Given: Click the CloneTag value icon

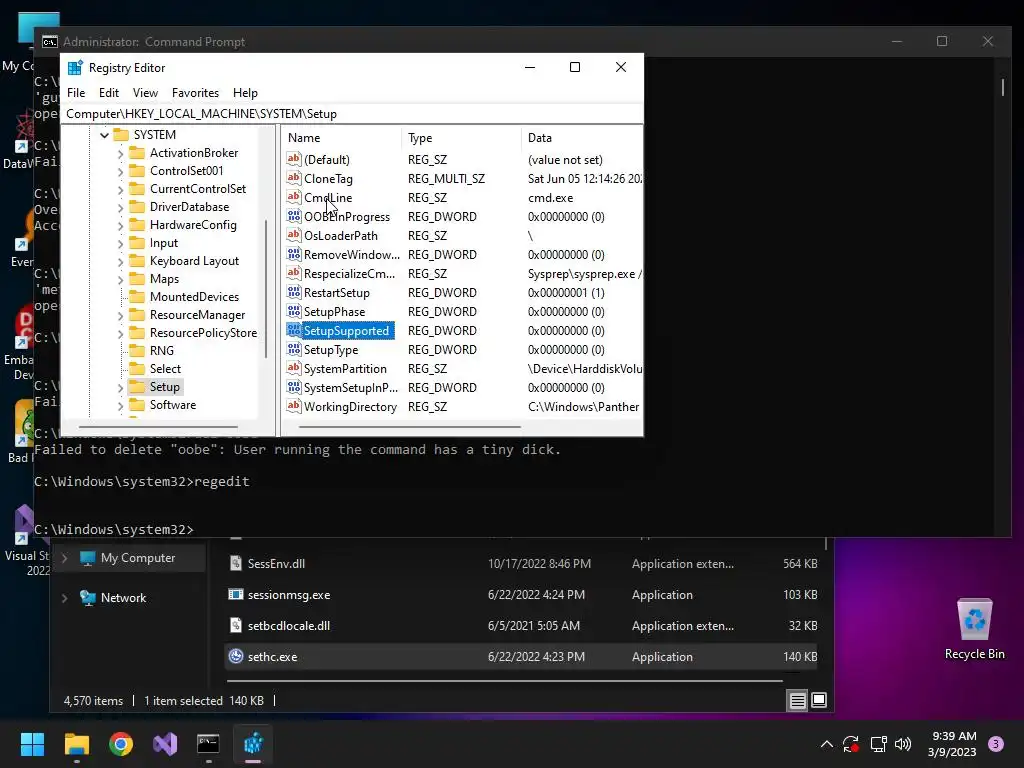Looking at the screenshot, I should point(294,178).
